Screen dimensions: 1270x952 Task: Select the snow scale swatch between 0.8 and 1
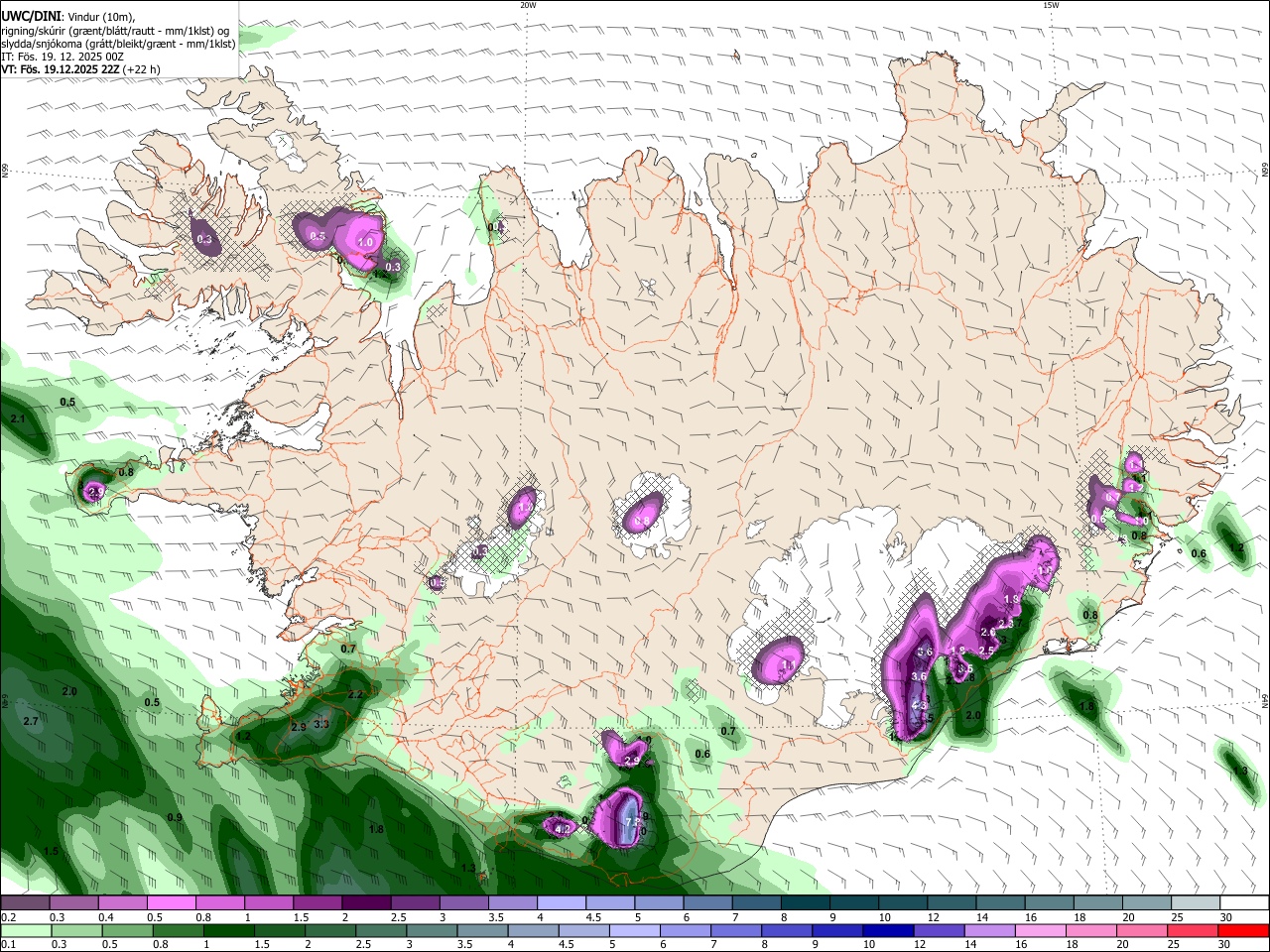pos(221,903)
